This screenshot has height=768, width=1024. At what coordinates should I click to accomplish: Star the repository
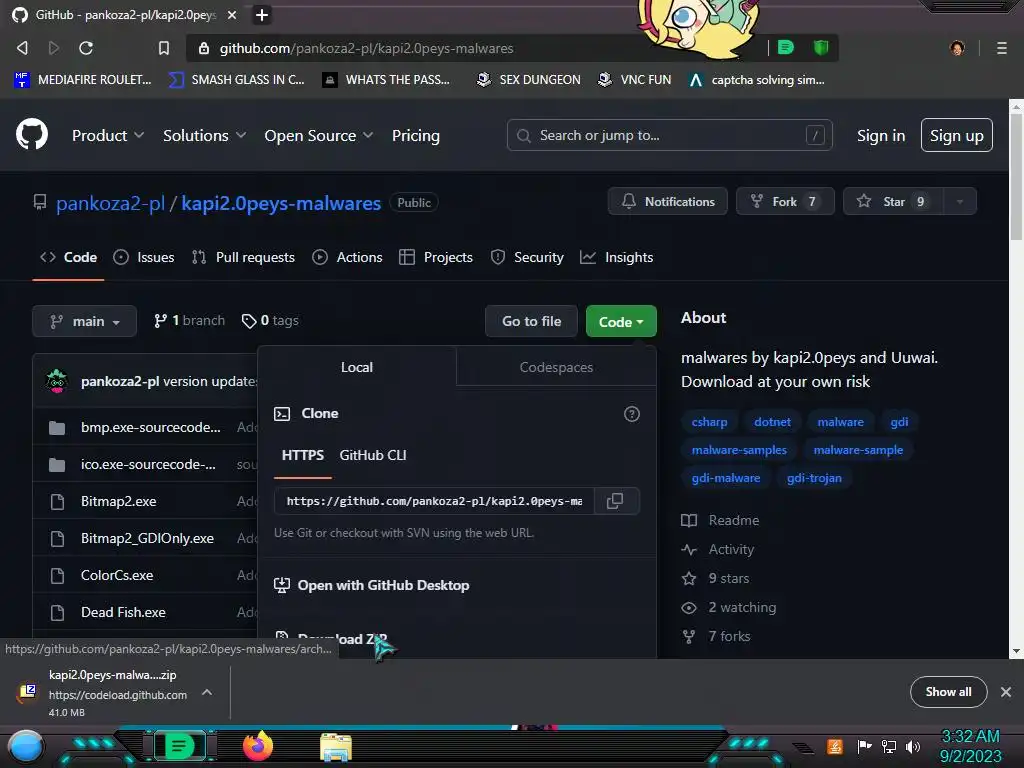pyautogui.click(x=893, y=201)
